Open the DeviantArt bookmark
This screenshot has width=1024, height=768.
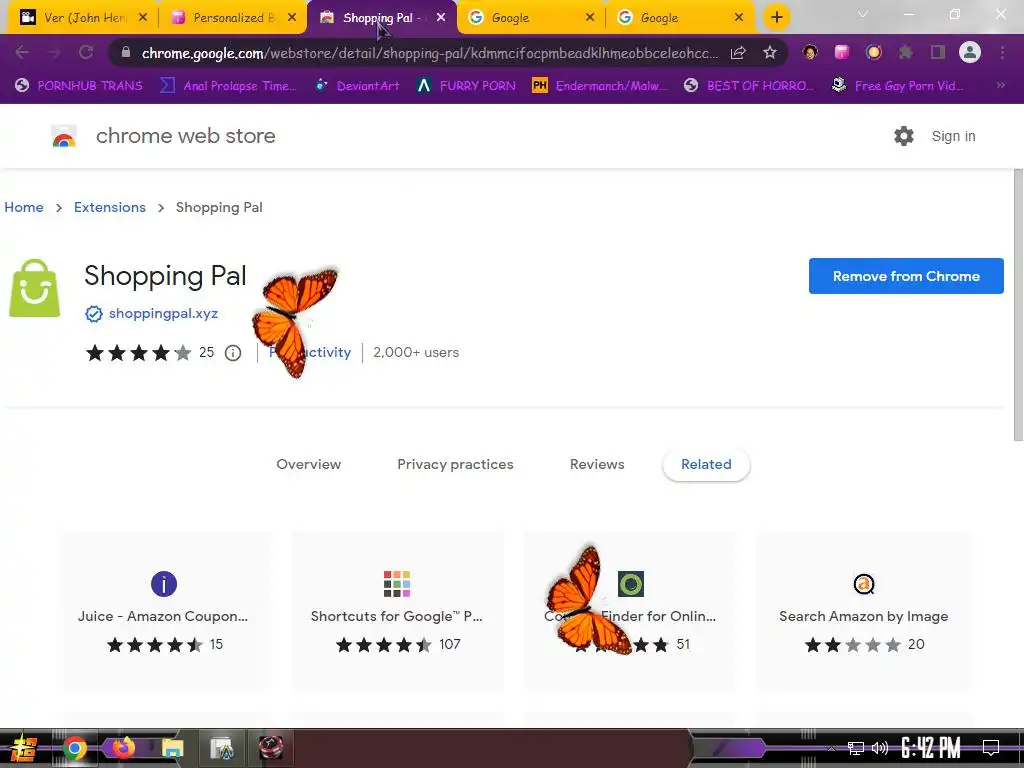[x=357, y=85]
